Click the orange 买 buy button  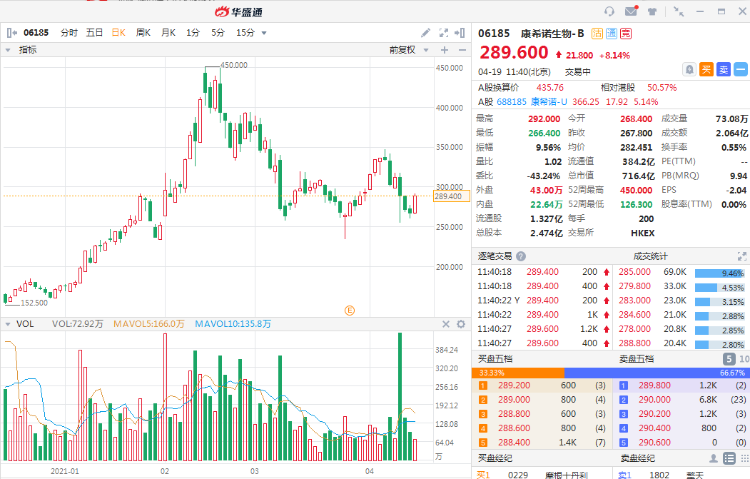tap(706, 69)
